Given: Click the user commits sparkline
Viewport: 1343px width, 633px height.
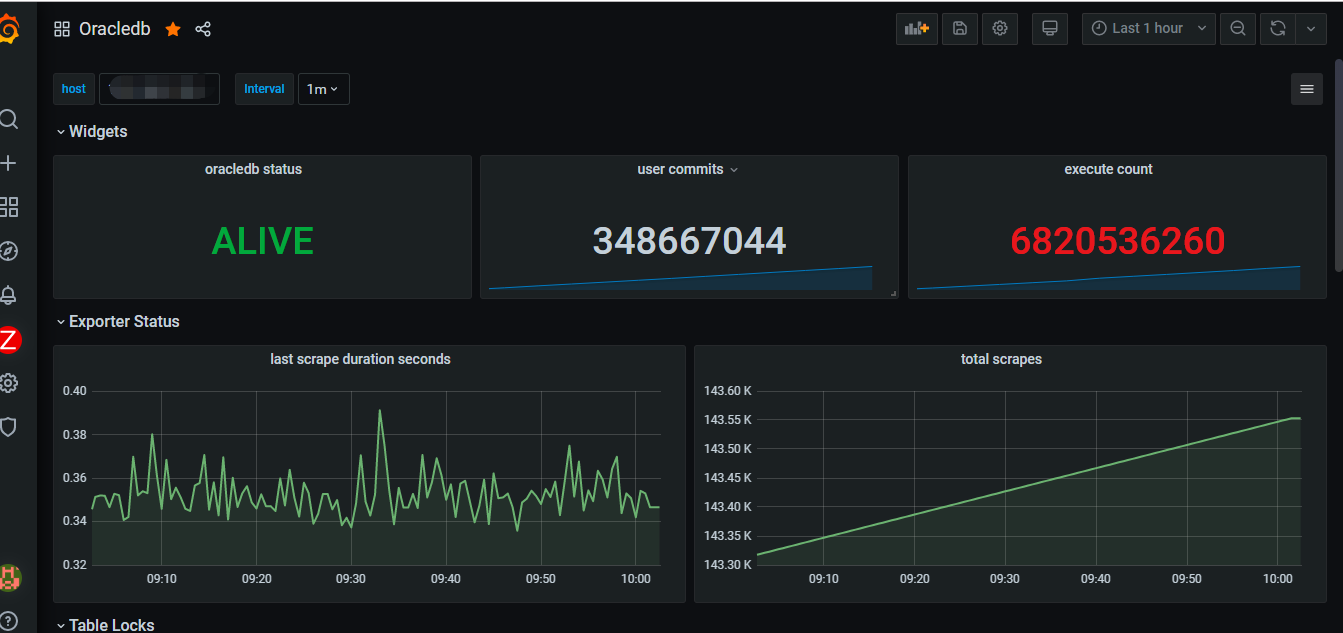Looking at the screenshot, I should click(x=681, y=279).
